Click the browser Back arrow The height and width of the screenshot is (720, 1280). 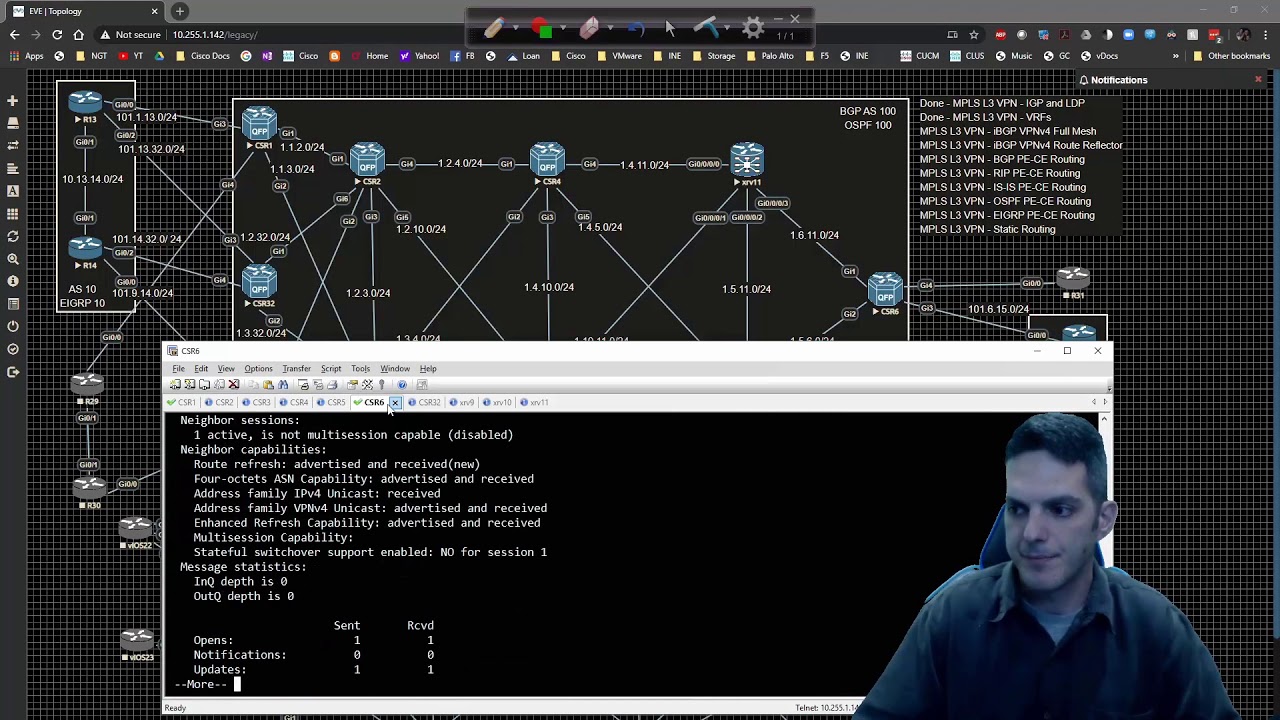click(x=14, y=34)
